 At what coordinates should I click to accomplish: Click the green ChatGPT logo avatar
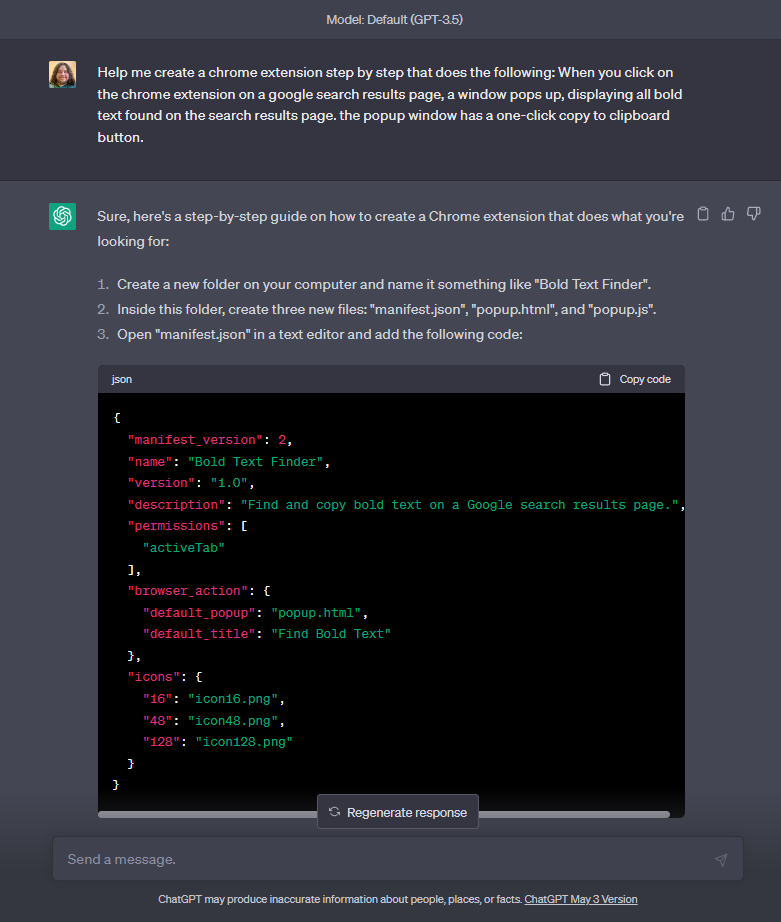(x=62, y=215)
